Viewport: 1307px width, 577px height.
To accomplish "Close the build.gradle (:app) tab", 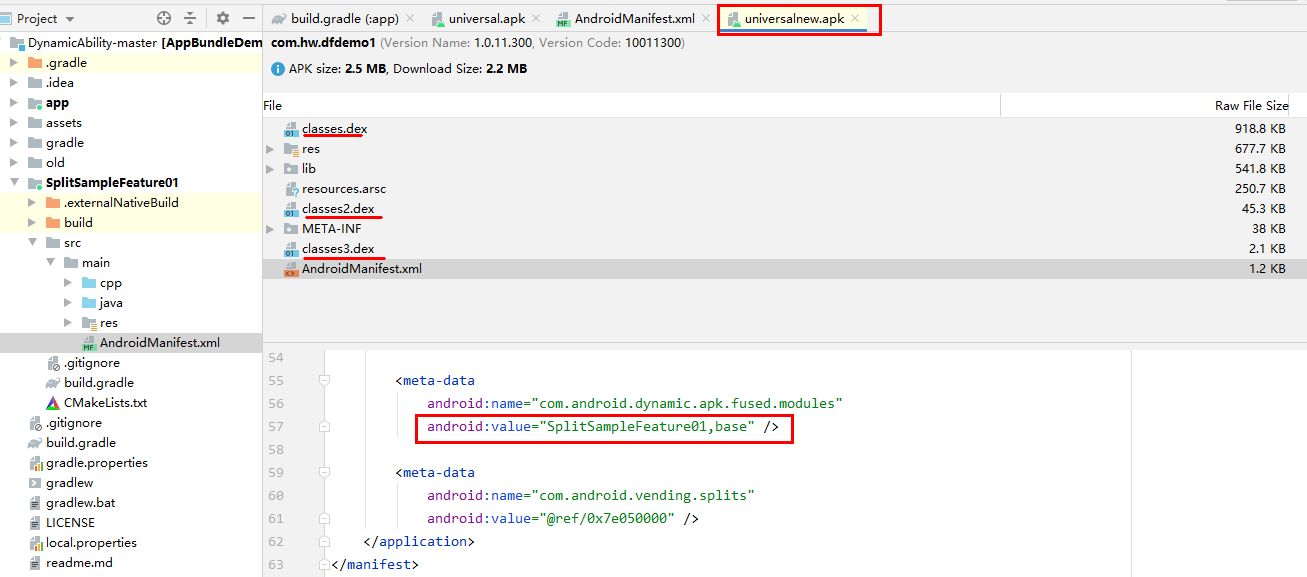I will click(x=410, y=19).
